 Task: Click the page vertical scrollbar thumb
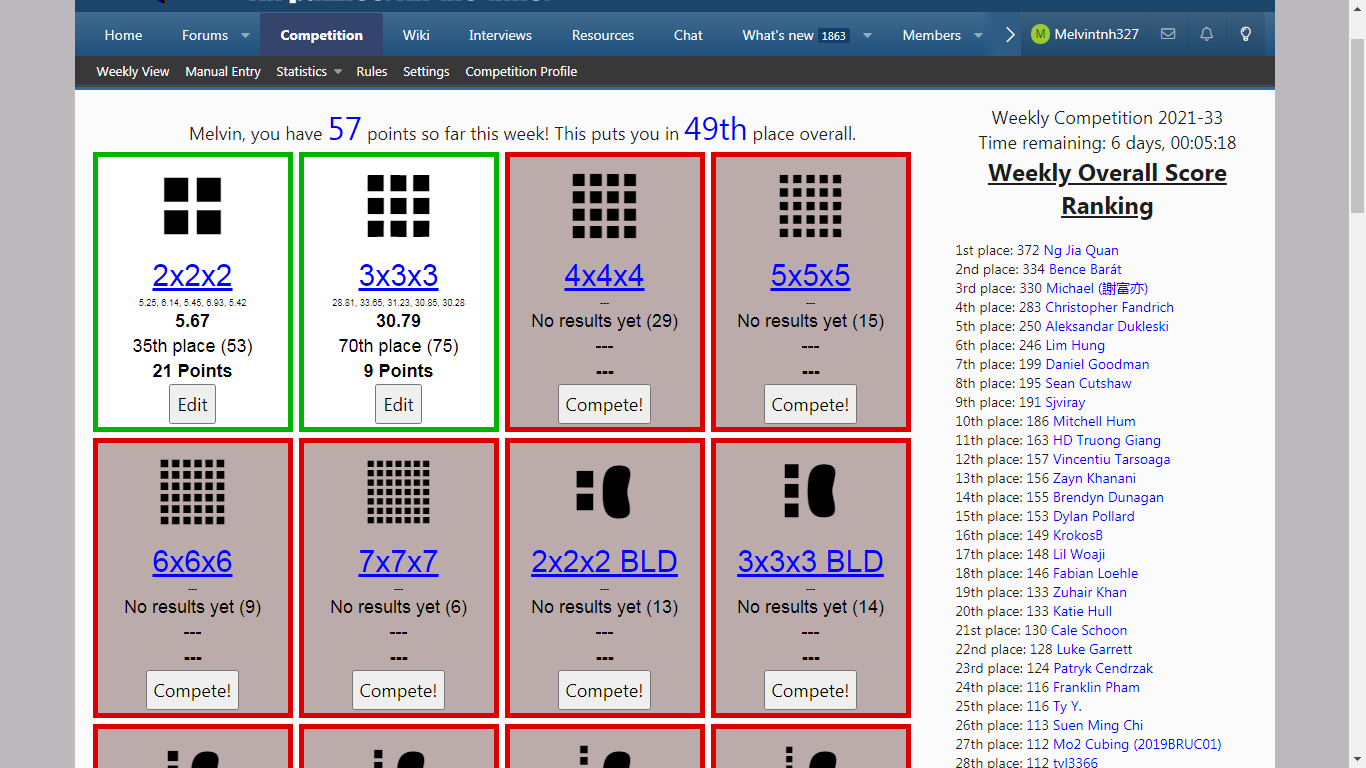pos(1357,125)
